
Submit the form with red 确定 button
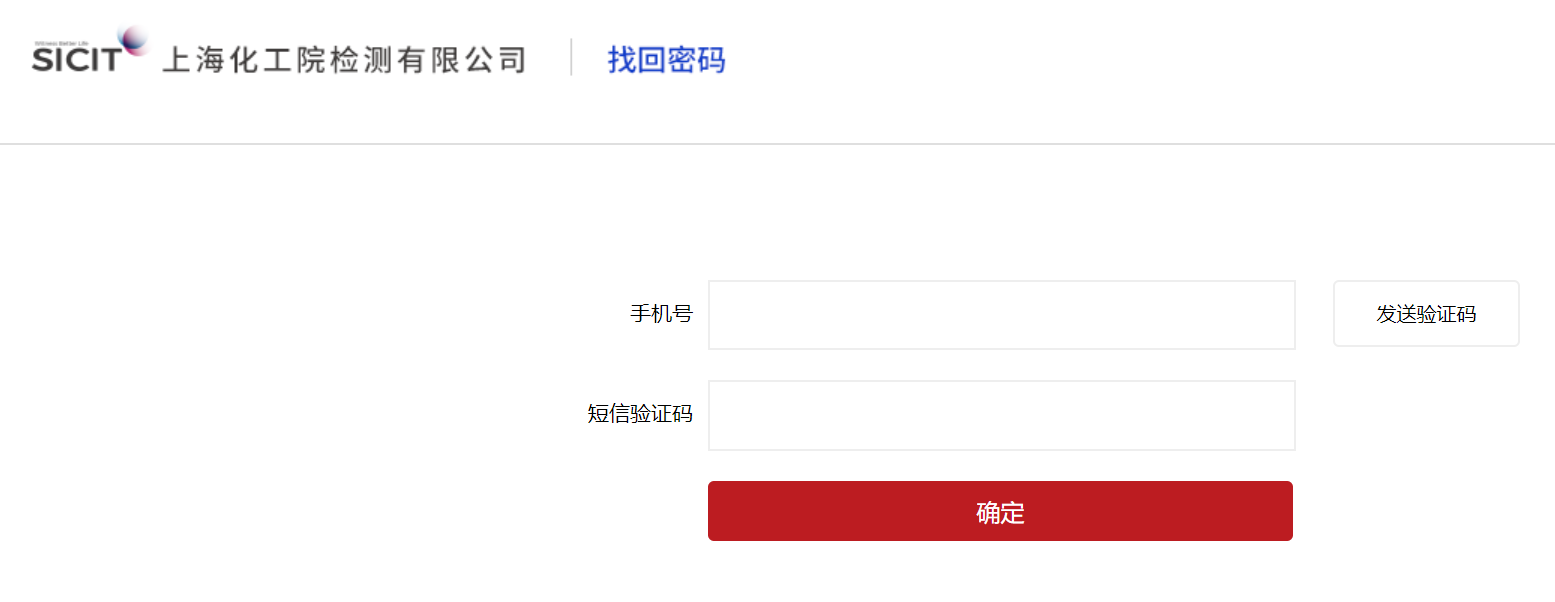pyautogui.click(x=1000, y=511)
